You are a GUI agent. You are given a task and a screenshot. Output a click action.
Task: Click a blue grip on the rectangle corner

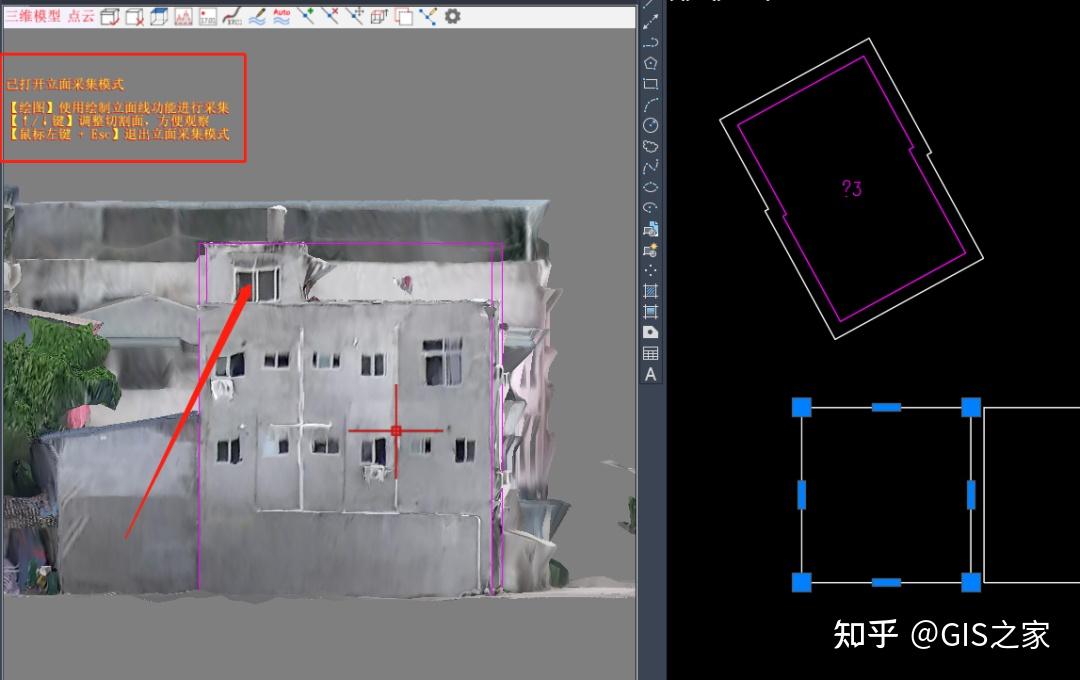click(x=800, y=407)
